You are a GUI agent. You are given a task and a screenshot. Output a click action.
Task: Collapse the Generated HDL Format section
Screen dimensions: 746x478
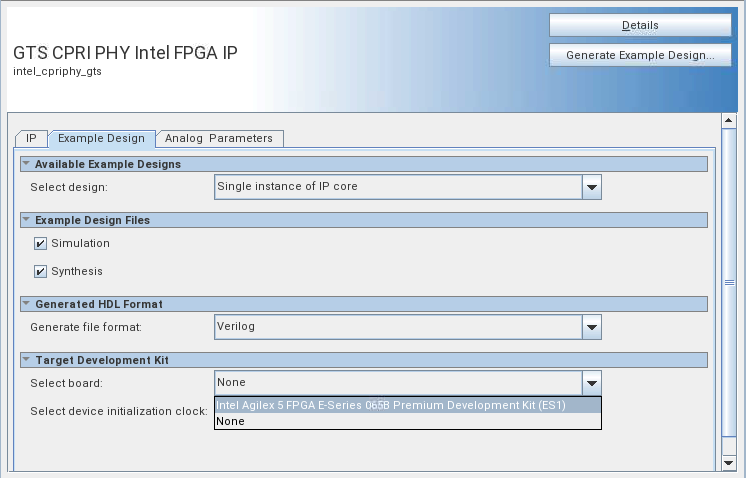pyautogui.click(x=25, y=303)
